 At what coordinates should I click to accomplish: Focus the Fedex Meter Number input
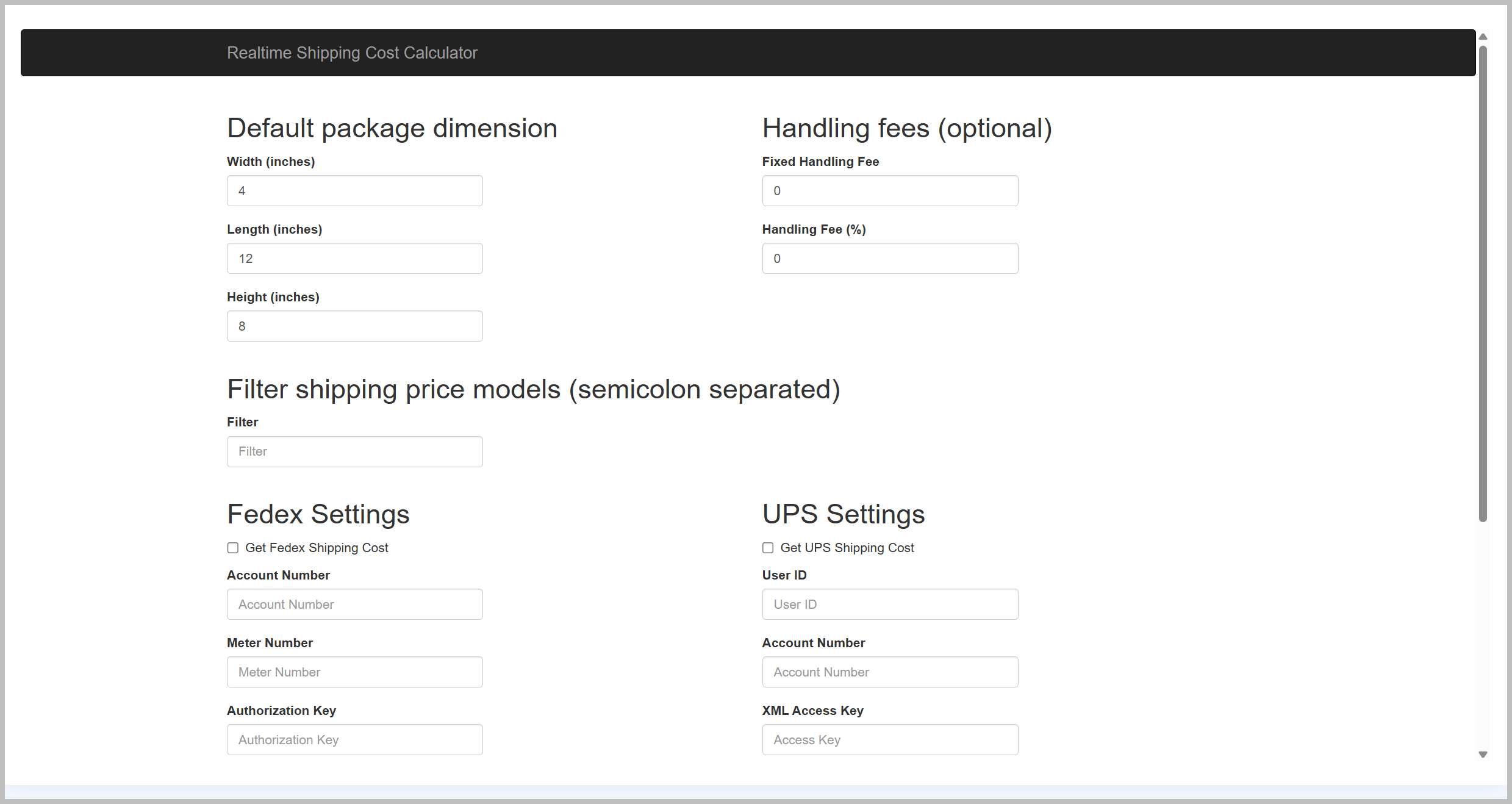click(x=354, y=672)
